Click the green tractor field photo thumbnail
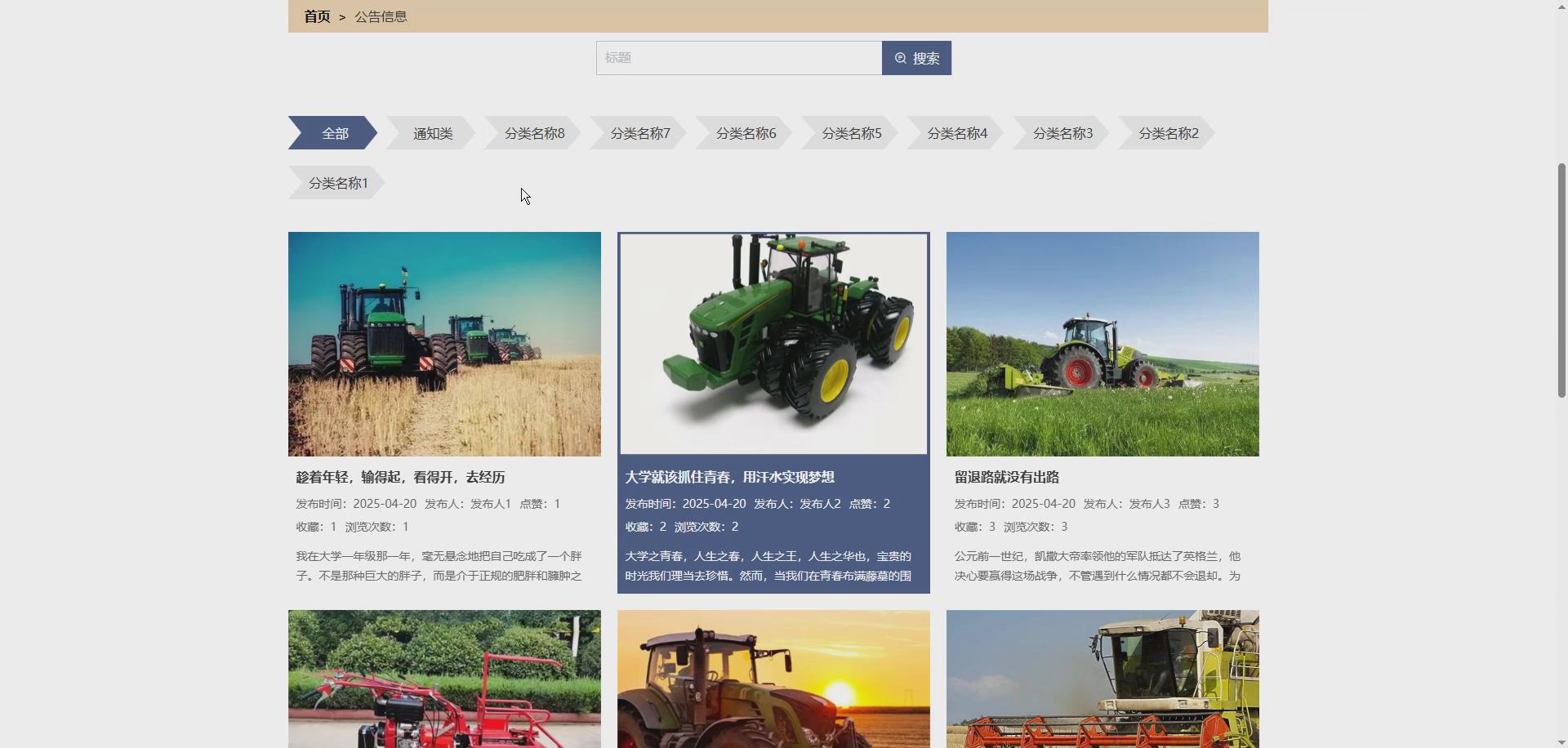Viewport: 1568px width, 748px height. [443, 344]
